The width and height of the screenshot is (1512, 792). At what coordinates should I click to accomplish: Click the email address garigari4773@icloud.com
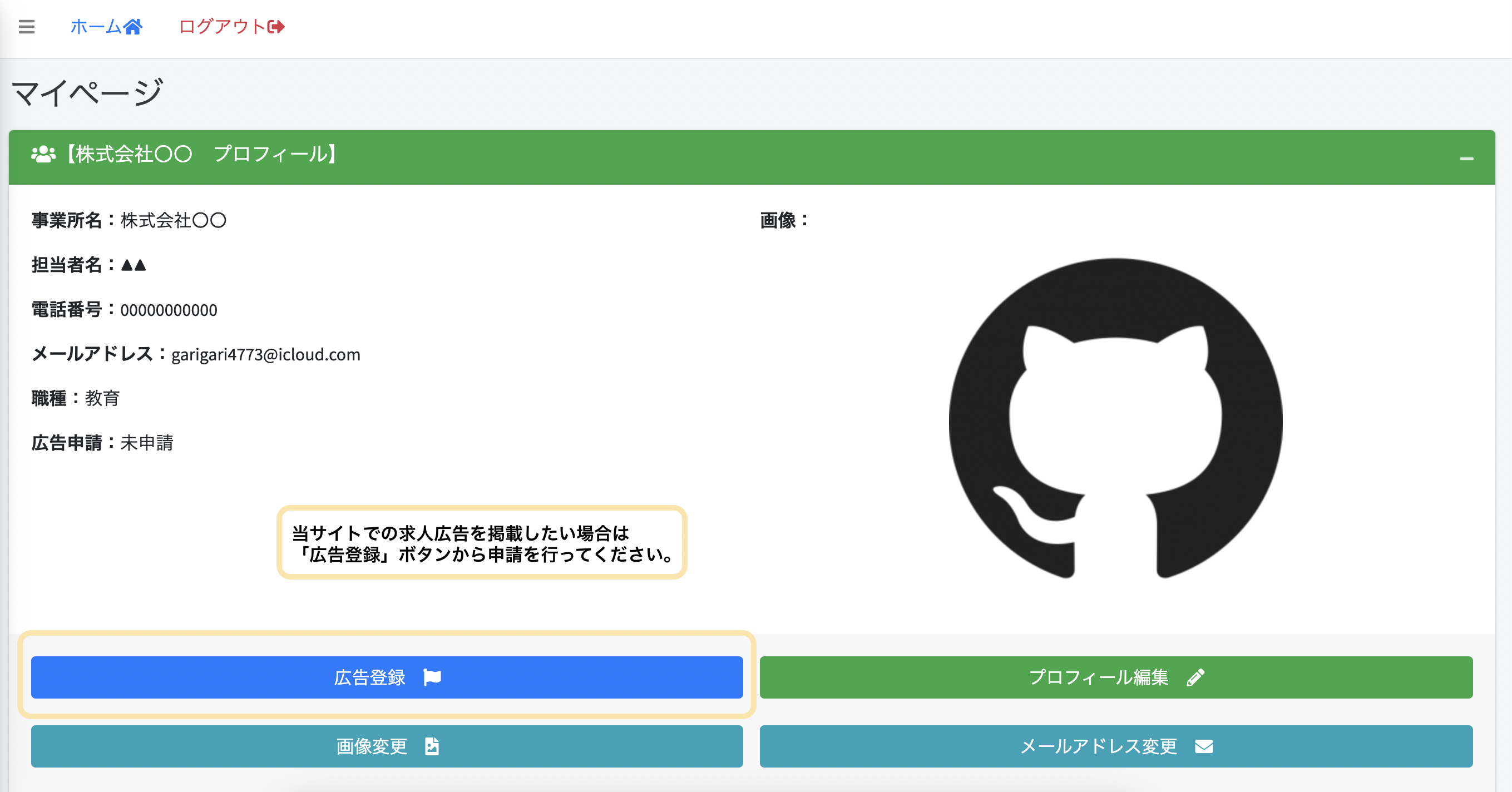[265, 354]
